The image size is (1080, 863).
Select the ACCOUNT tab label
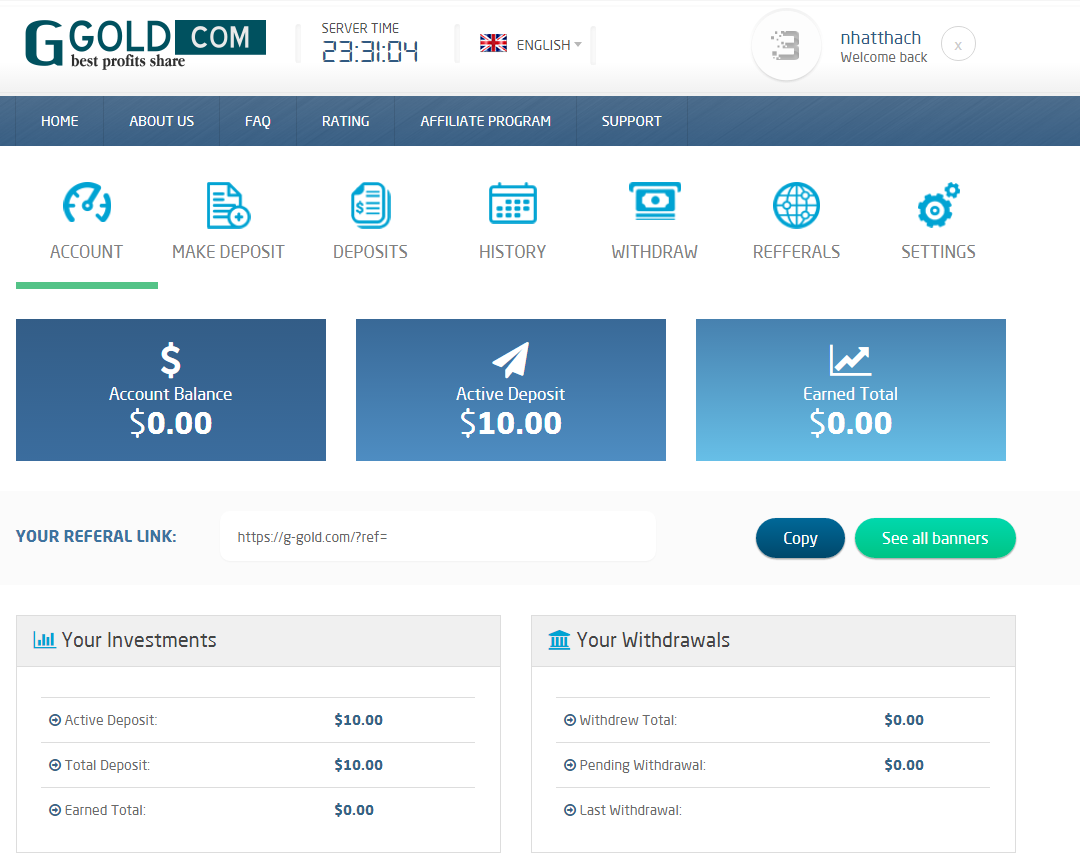pos(87,252)
